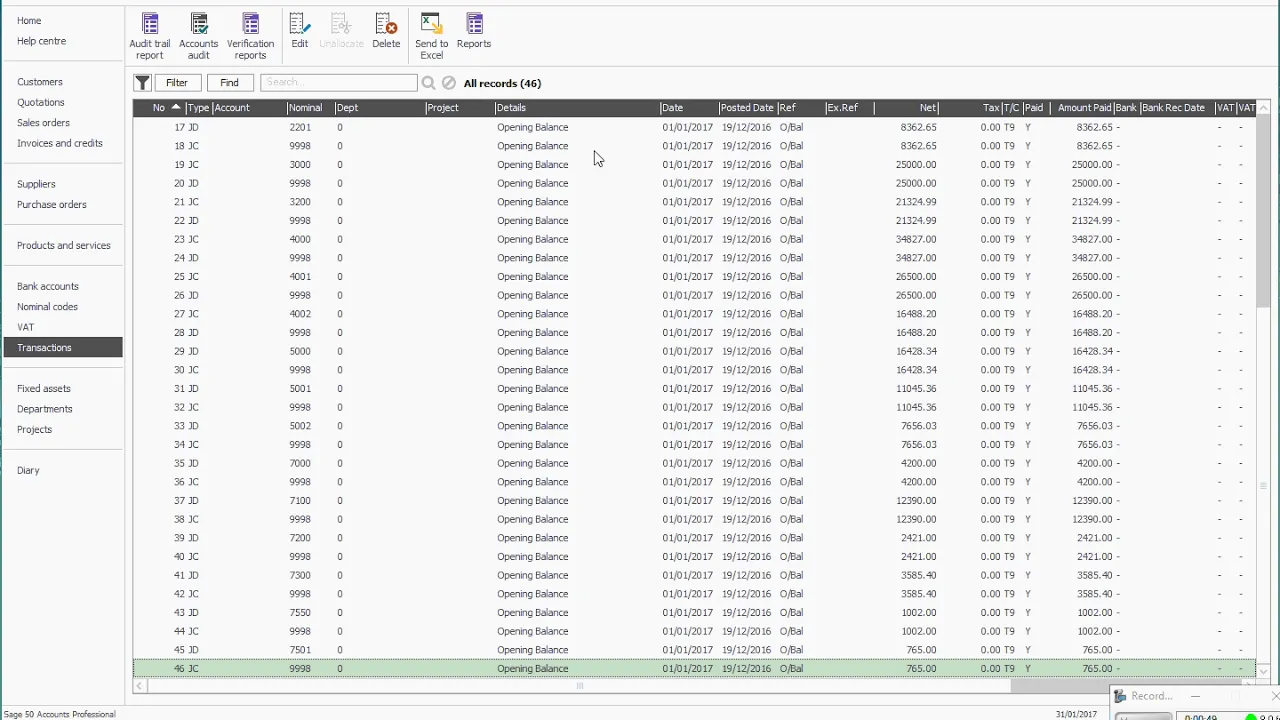This screenshot has height=720, width=1280.
Task: Select transaction row number 46
Action: tap(694, 668)
